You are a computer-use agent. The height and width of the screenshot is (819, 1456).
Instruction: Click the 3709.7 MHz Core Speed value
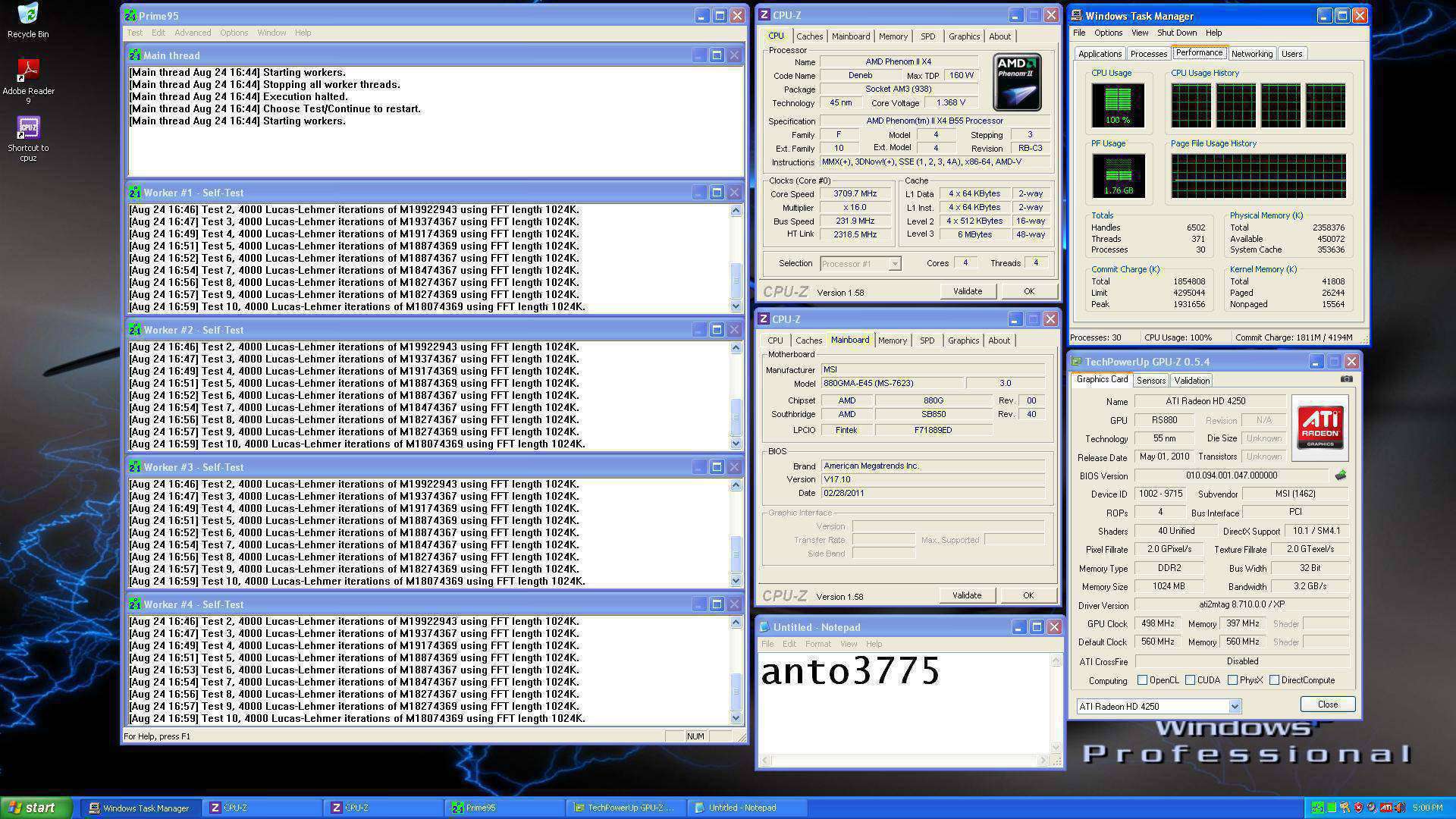click(855, 194)
